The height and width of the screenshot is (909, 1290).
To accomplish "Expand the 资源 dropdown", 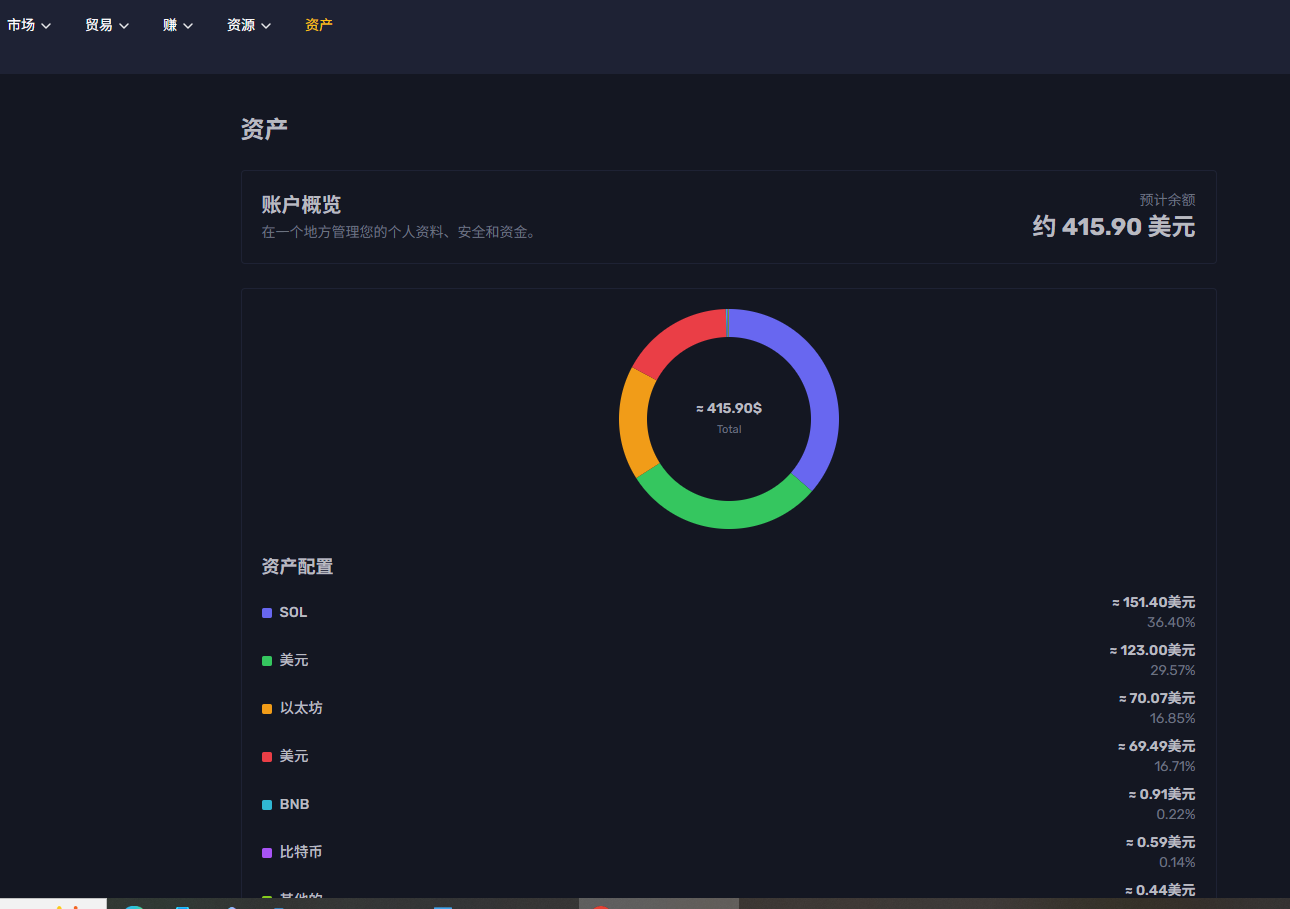I will coord(248,25).
